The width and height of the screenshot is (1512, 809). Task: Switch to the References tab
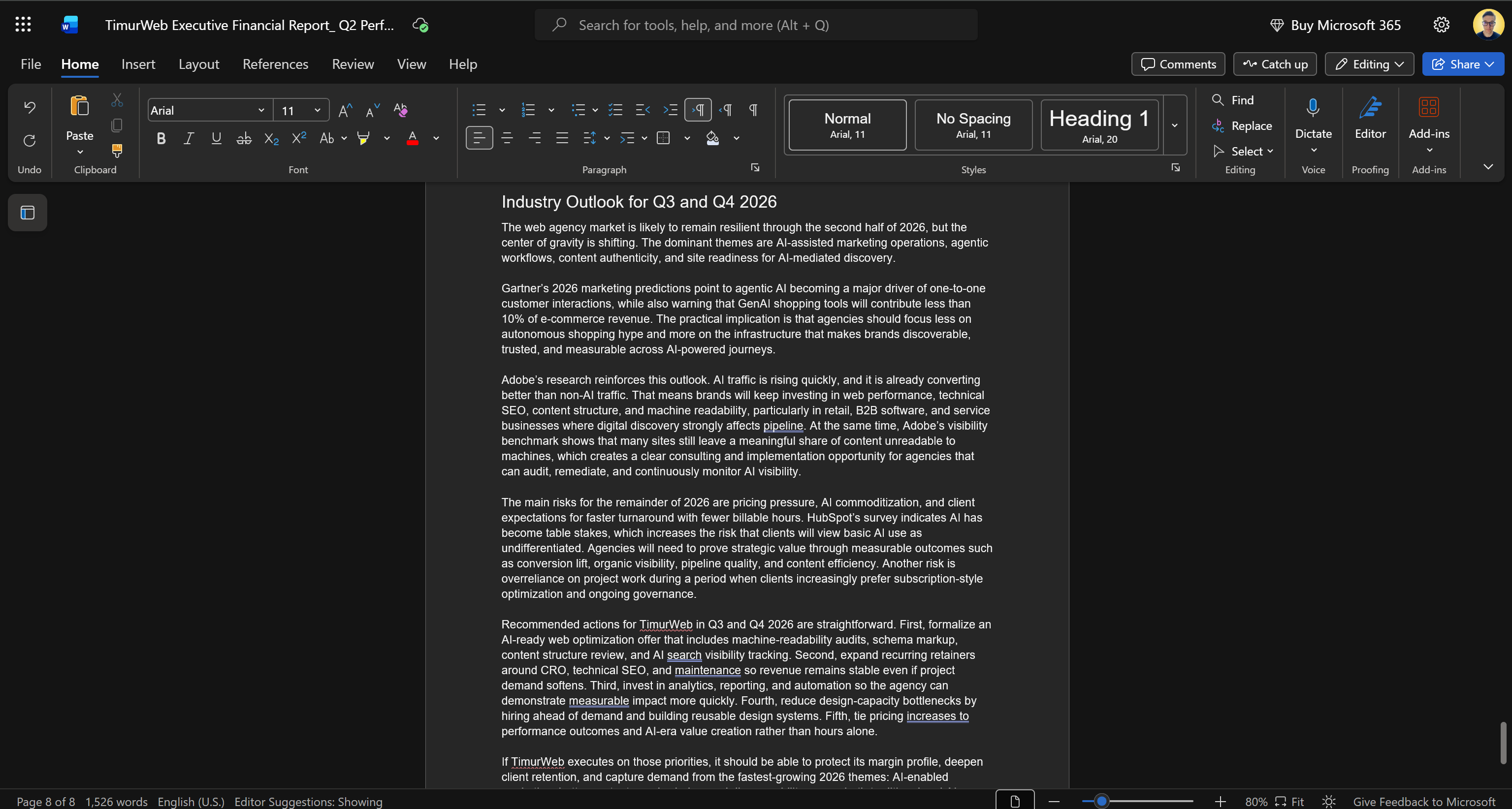(x=275, y=64)
